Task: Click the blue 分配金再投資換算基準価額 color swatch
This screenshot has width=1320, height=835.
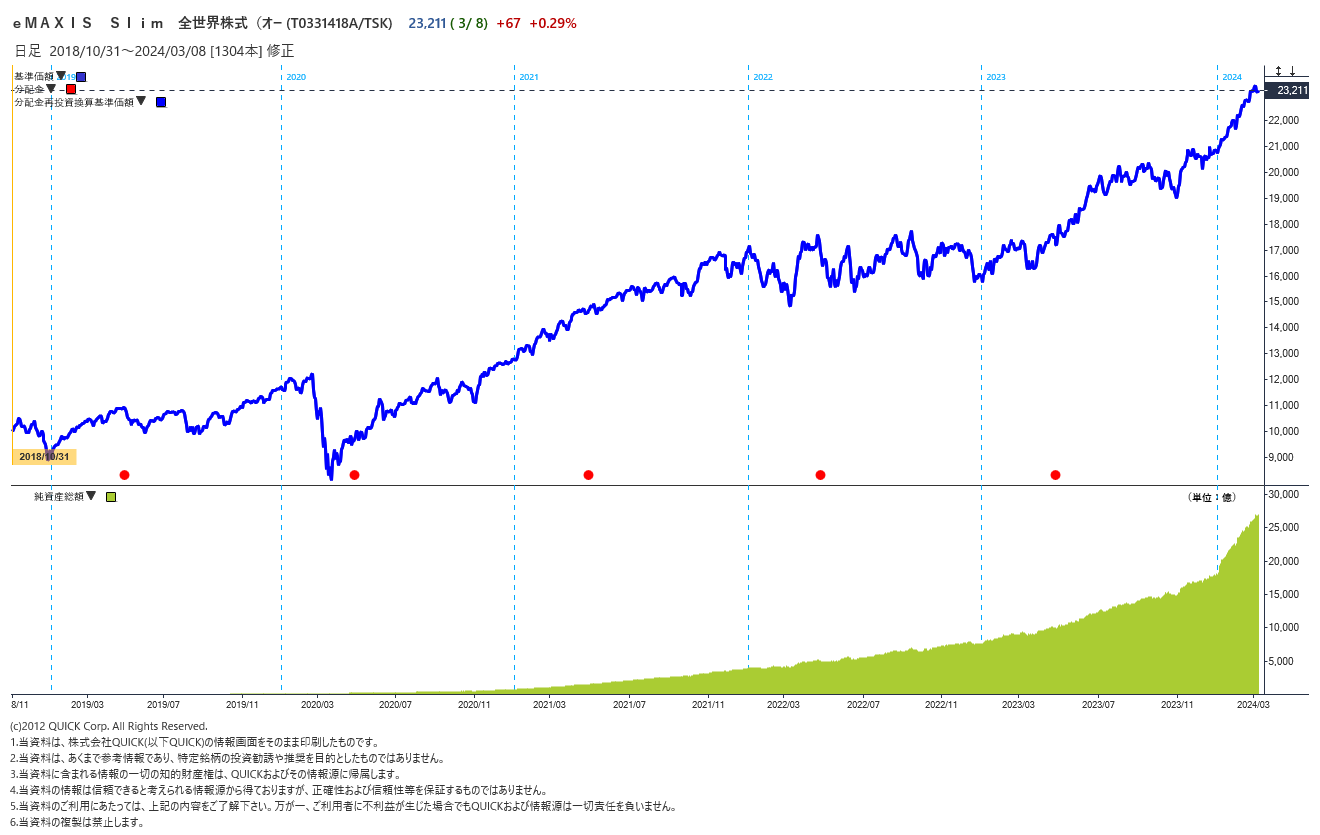Action: (161, 102)
